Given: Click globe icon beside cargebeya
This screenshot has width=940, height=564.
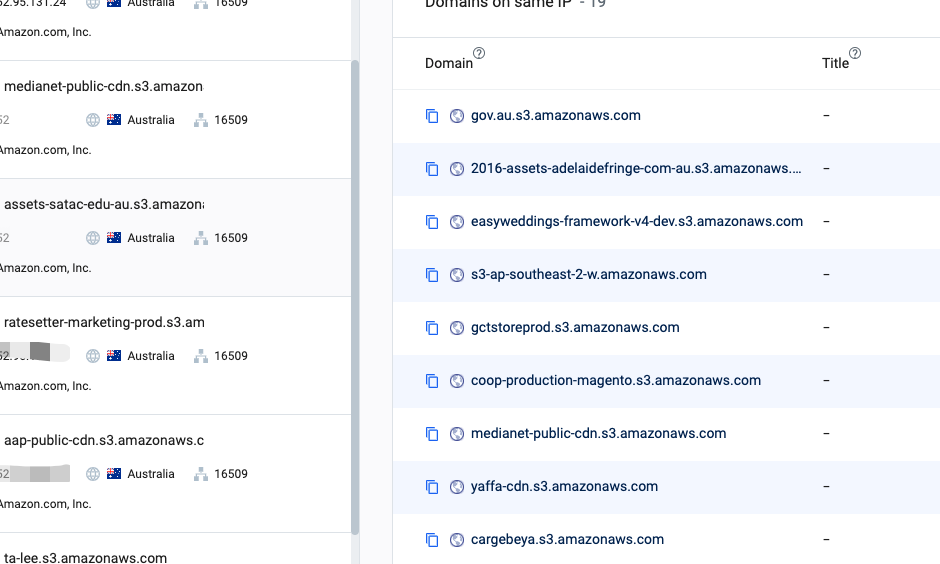Looking at the screenshot, I should point(457,539).
